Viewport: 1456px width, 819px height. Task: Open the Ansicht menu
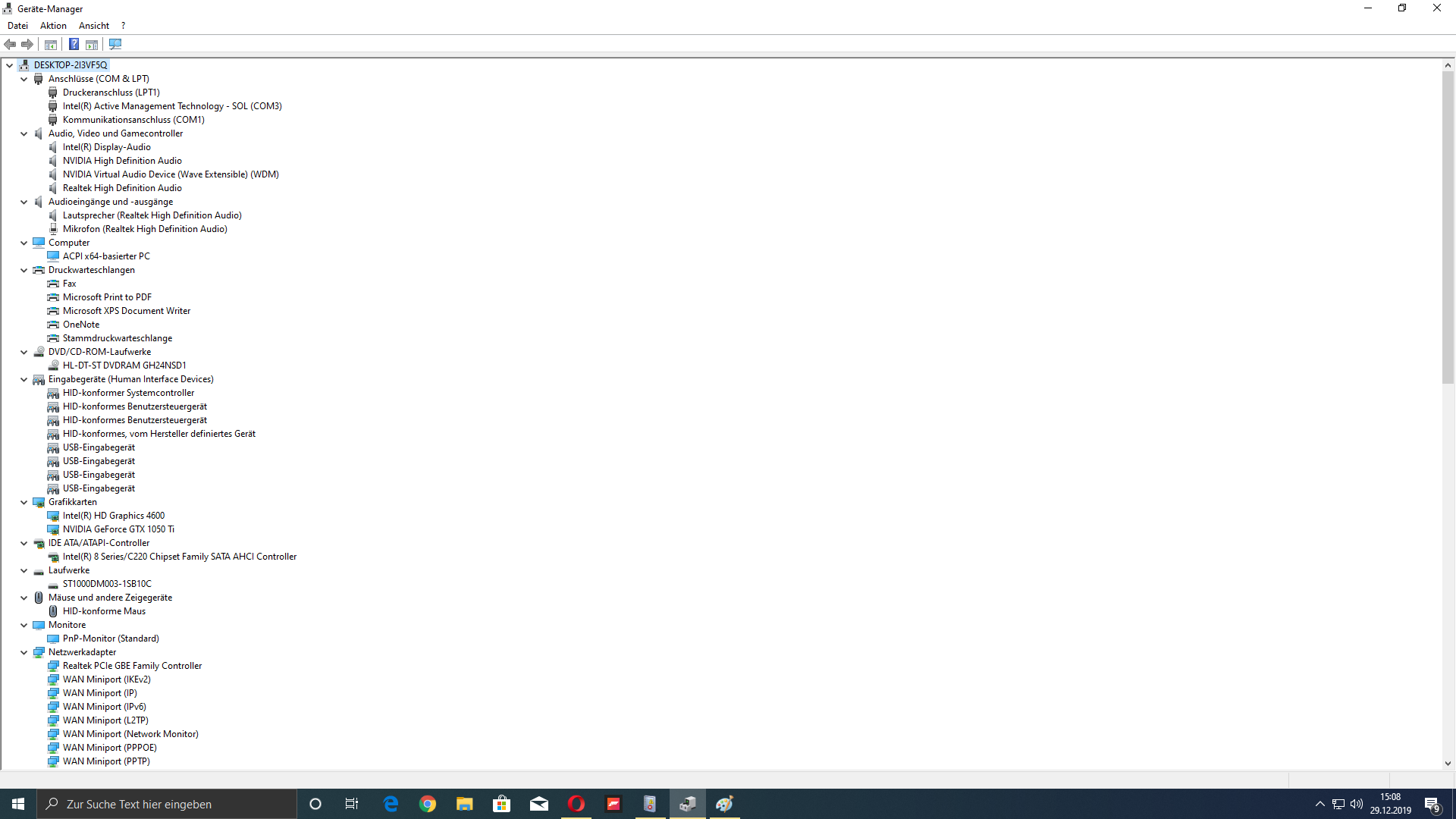tap(94, 25)
